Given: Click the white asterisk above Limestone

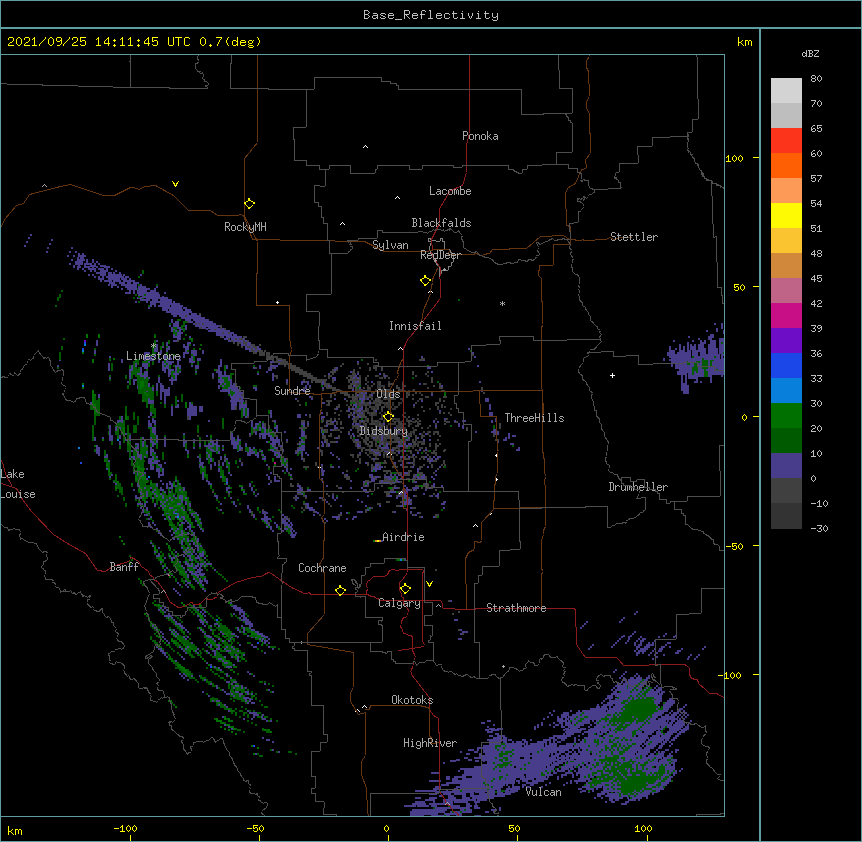Looking at the screenshot, I should point(154,346).
